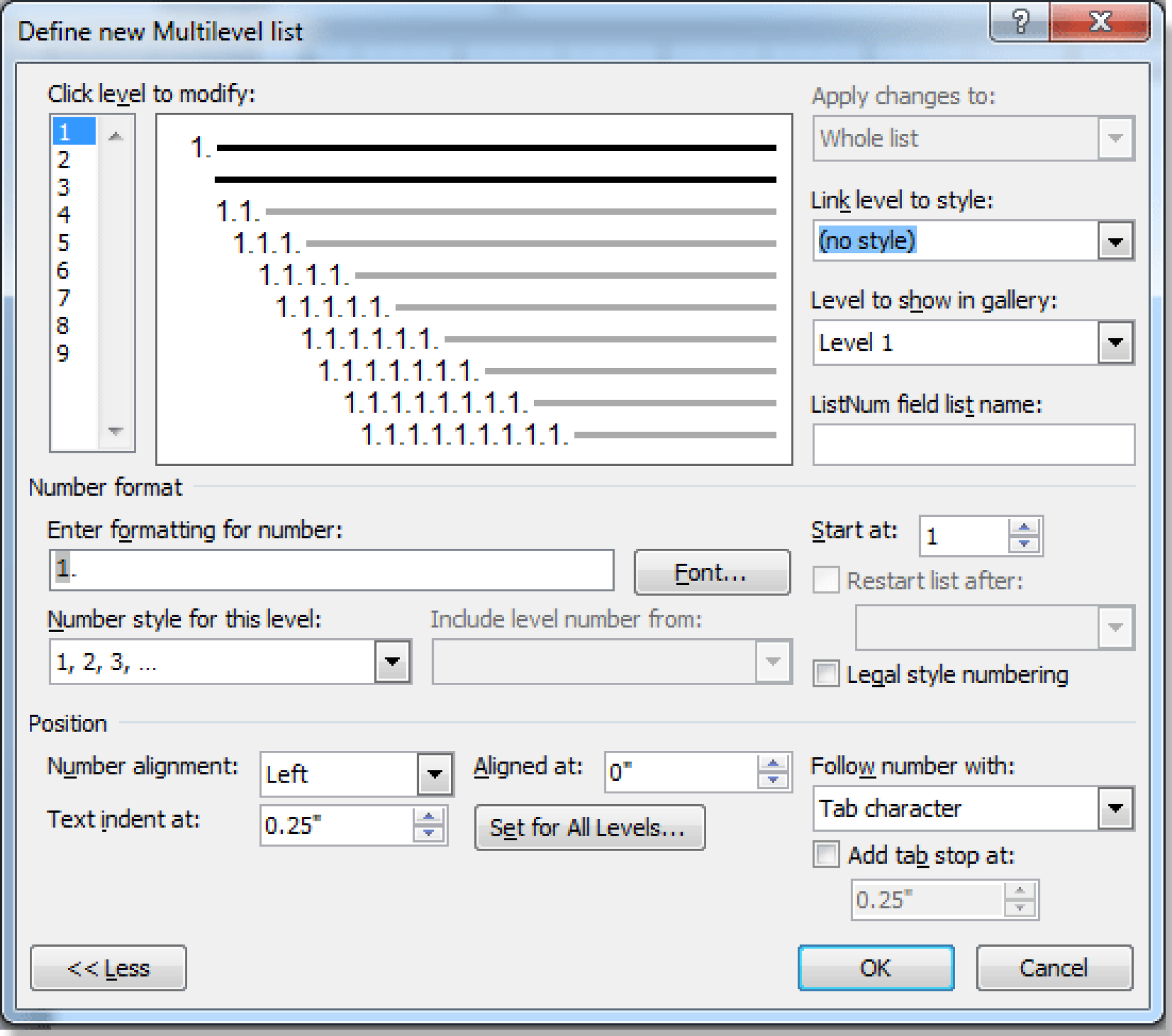Check the Add tab stop at option
Viewport: 1172px width, 1036px height.
click(826, 855)
